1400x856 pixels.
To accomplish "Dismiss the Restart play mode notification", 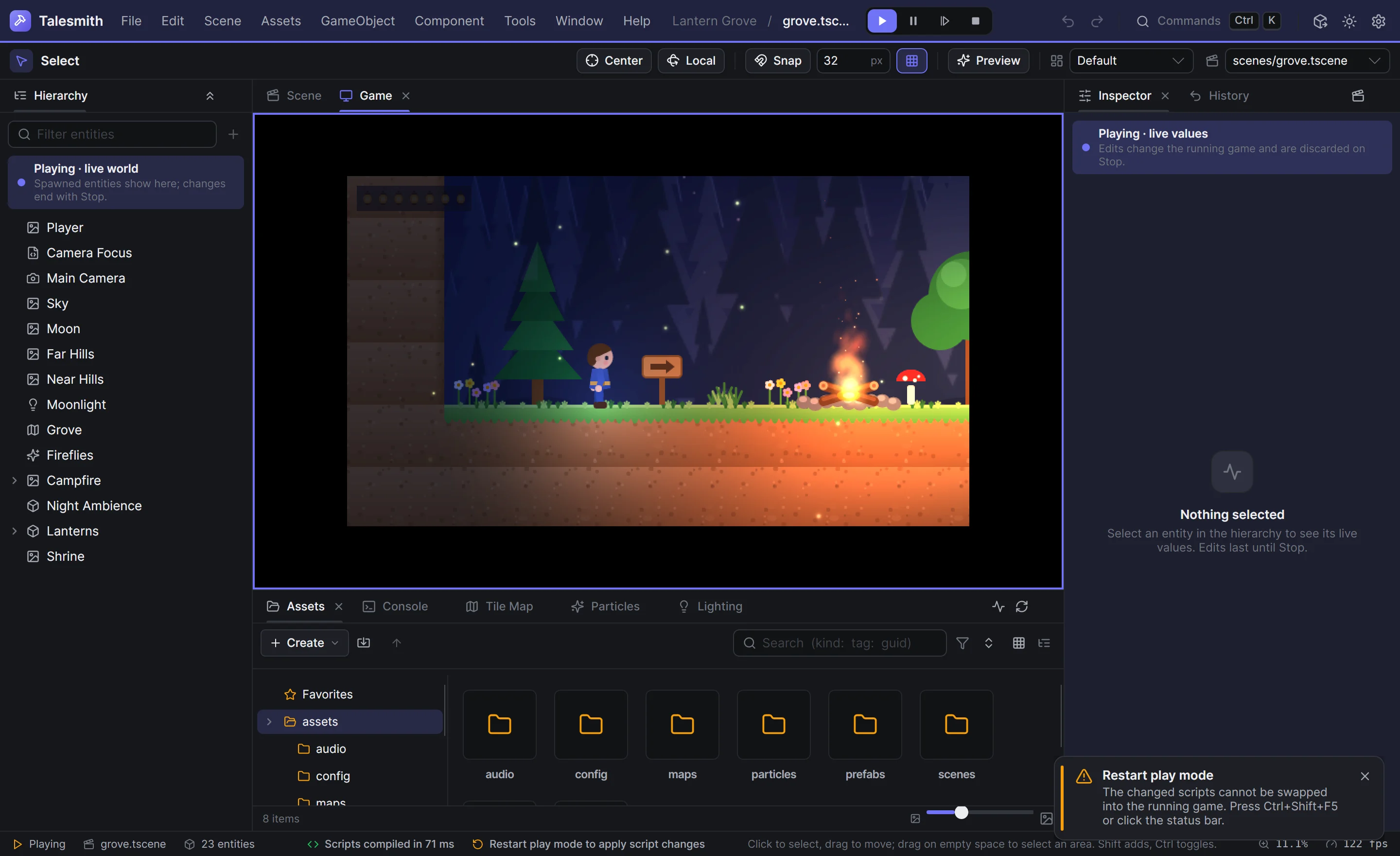I will 1365,776.
